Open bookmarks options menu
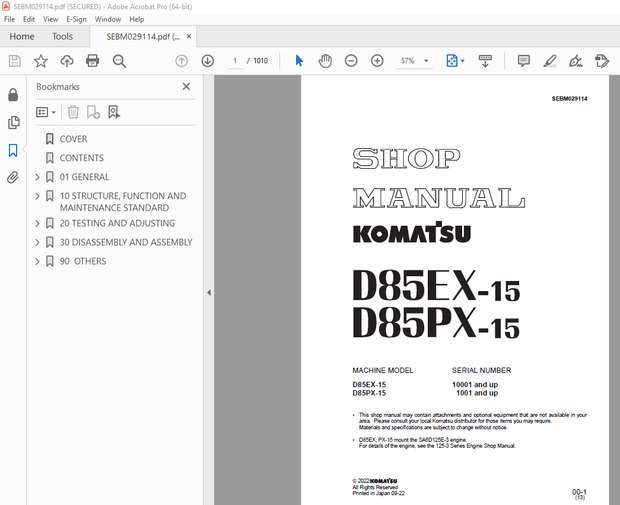 pyautogui.click(x=46, y=112)
